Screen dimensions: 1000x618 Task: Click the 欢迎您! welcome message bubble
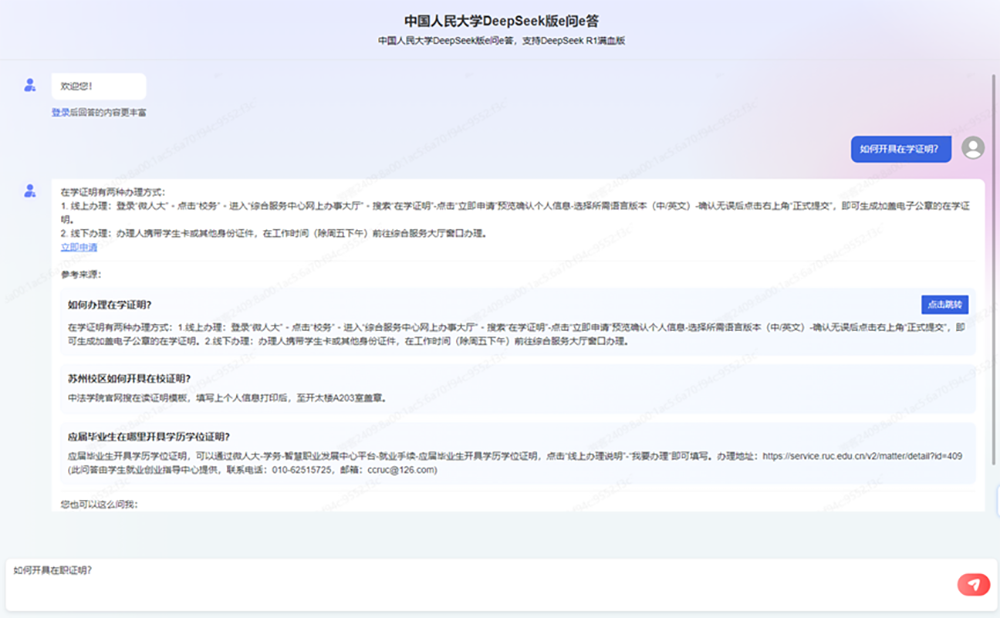point(99,86)
